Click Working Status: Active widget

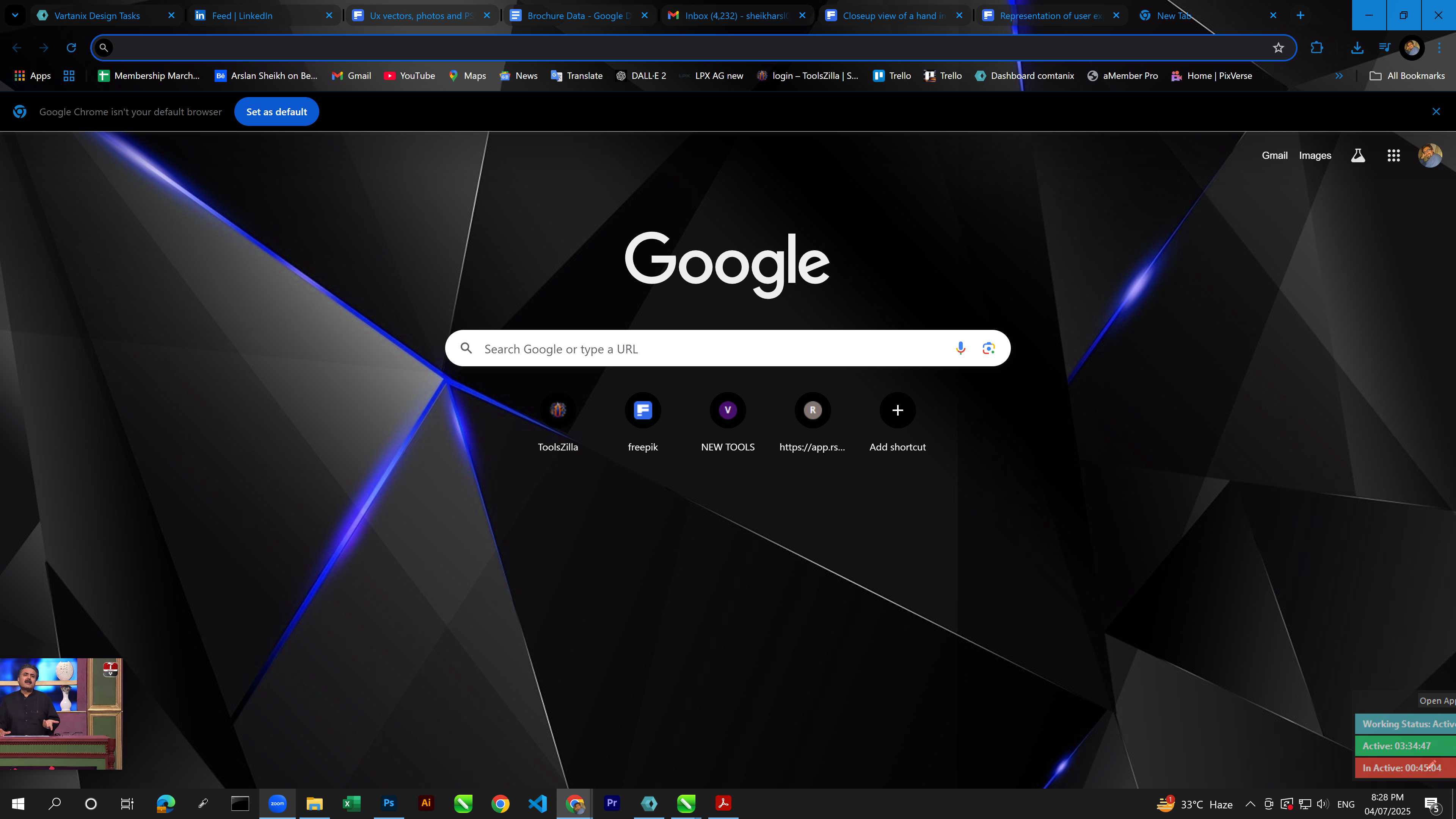click(x=1406, y=724)
